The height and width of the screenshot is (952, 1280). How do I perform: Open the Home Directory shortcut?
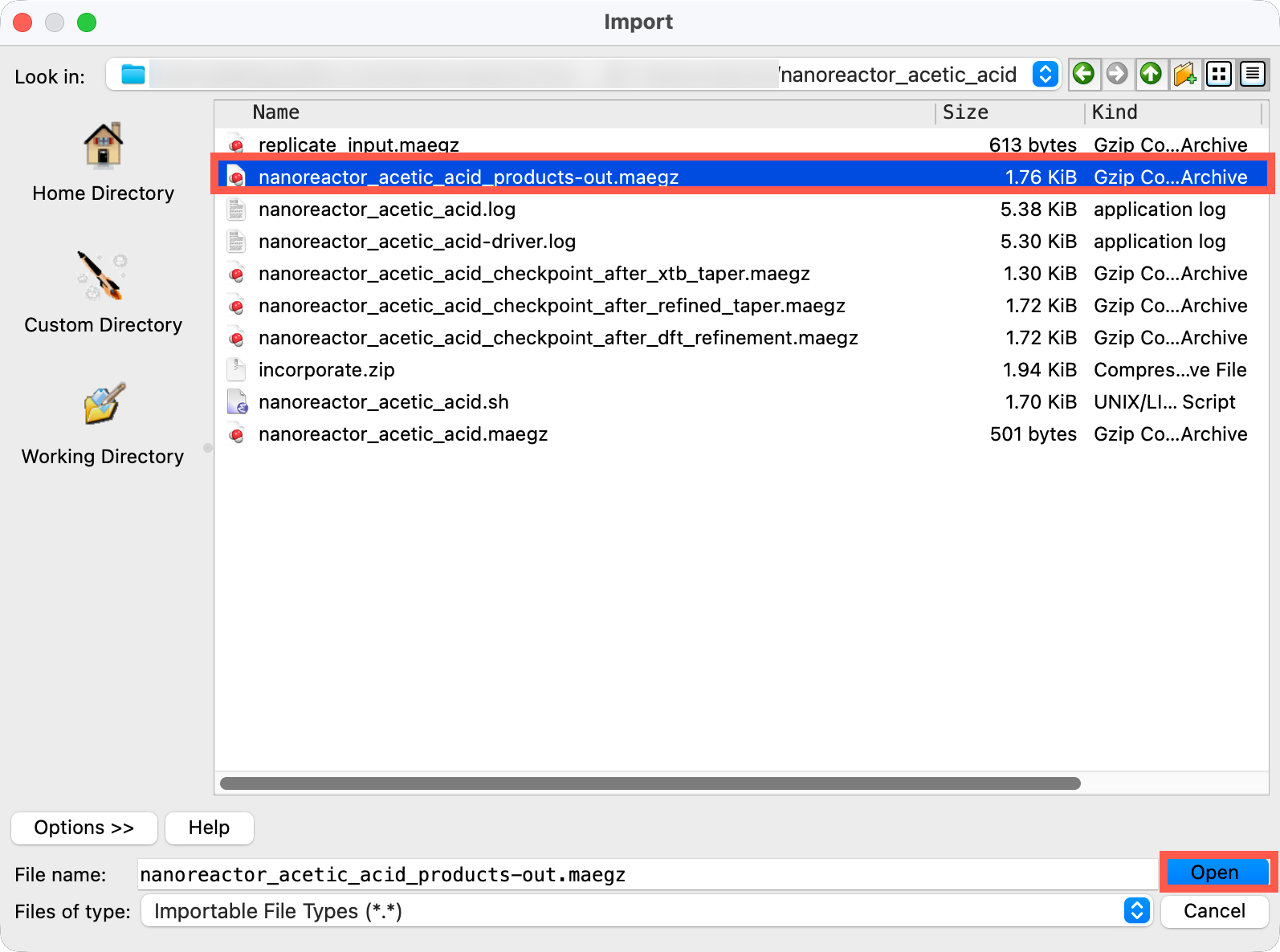[104, 163]
